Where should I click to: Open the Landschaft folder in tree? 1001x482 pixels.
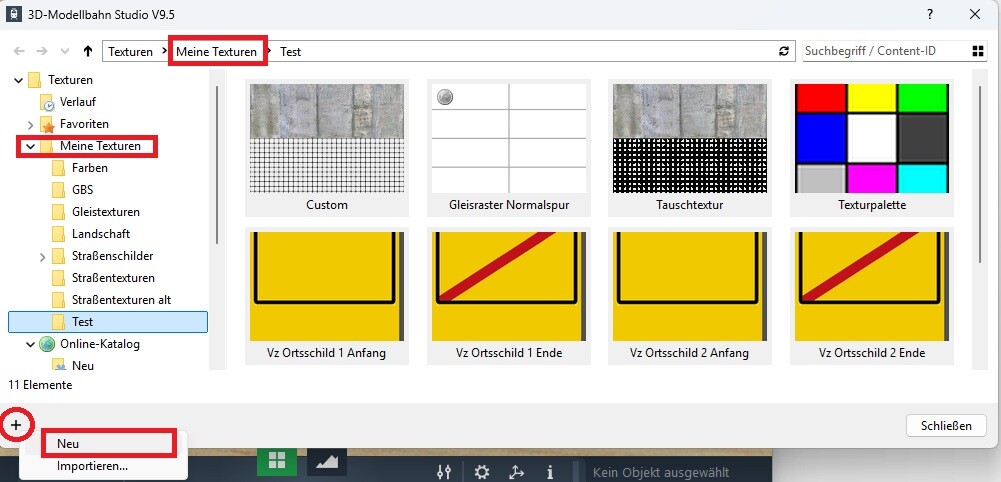tap(101, 234)
